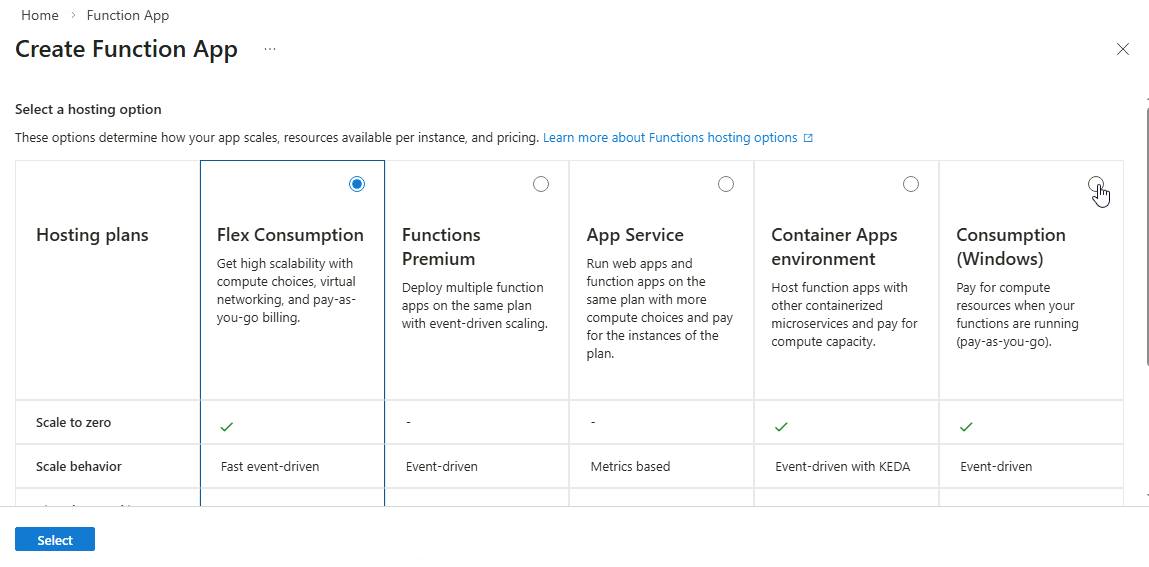Click the external link icon after Learn more

tap(808, 138)
